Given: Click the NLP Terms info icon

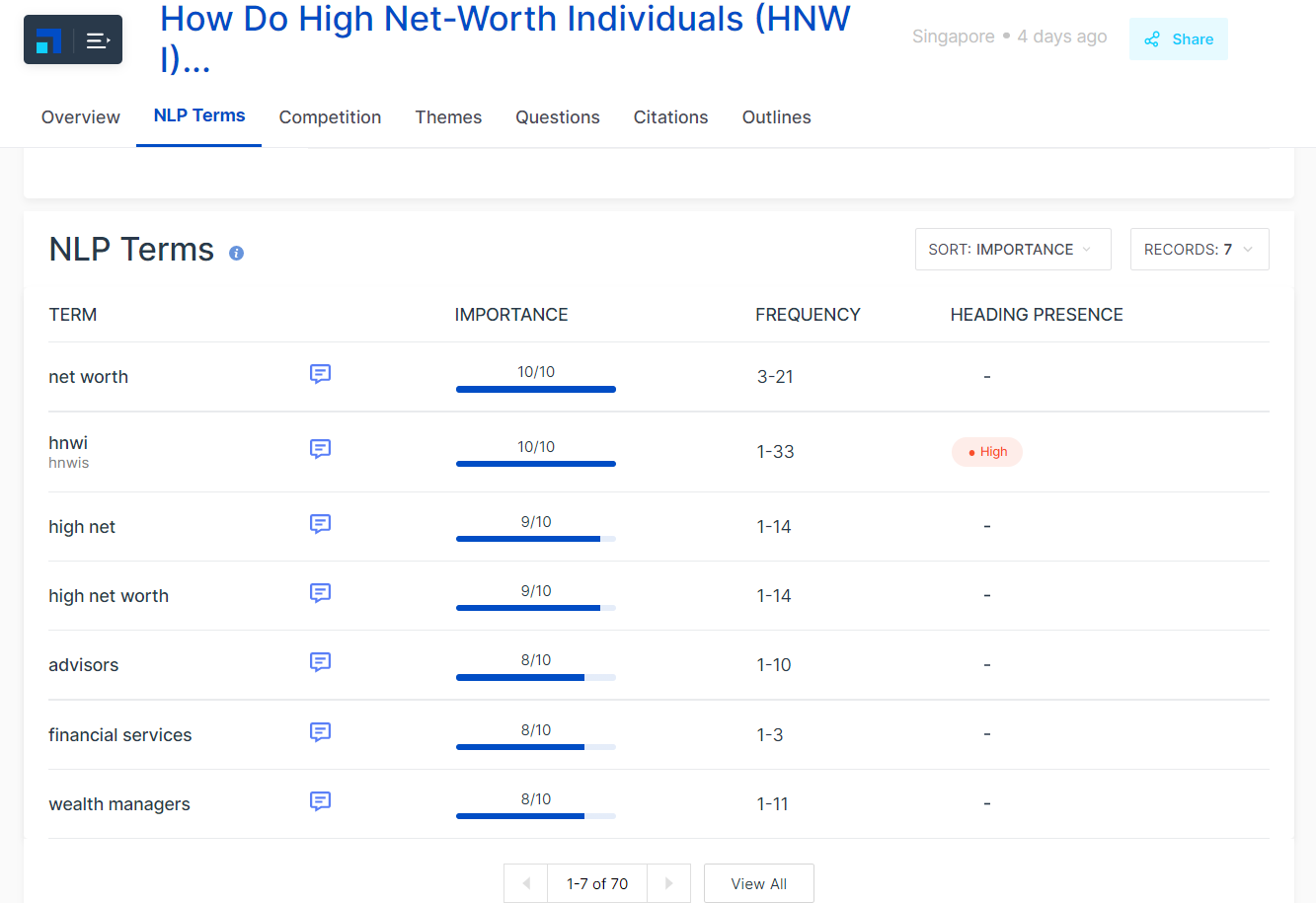Looking at the screenshot, I should [x=236, y=253].
